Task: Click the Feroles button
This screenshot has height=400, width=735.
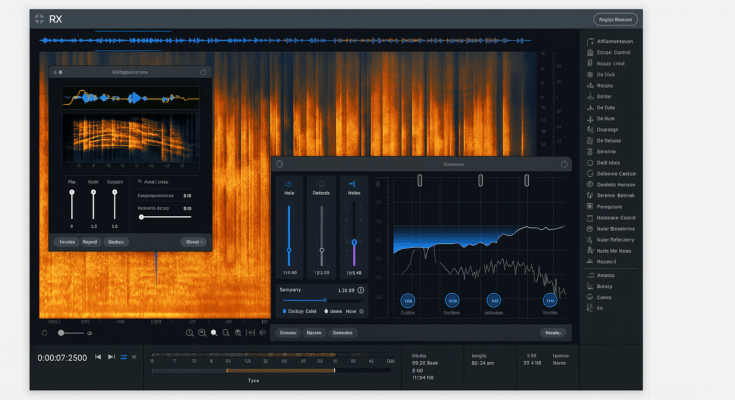Action: tap(67, 242)
